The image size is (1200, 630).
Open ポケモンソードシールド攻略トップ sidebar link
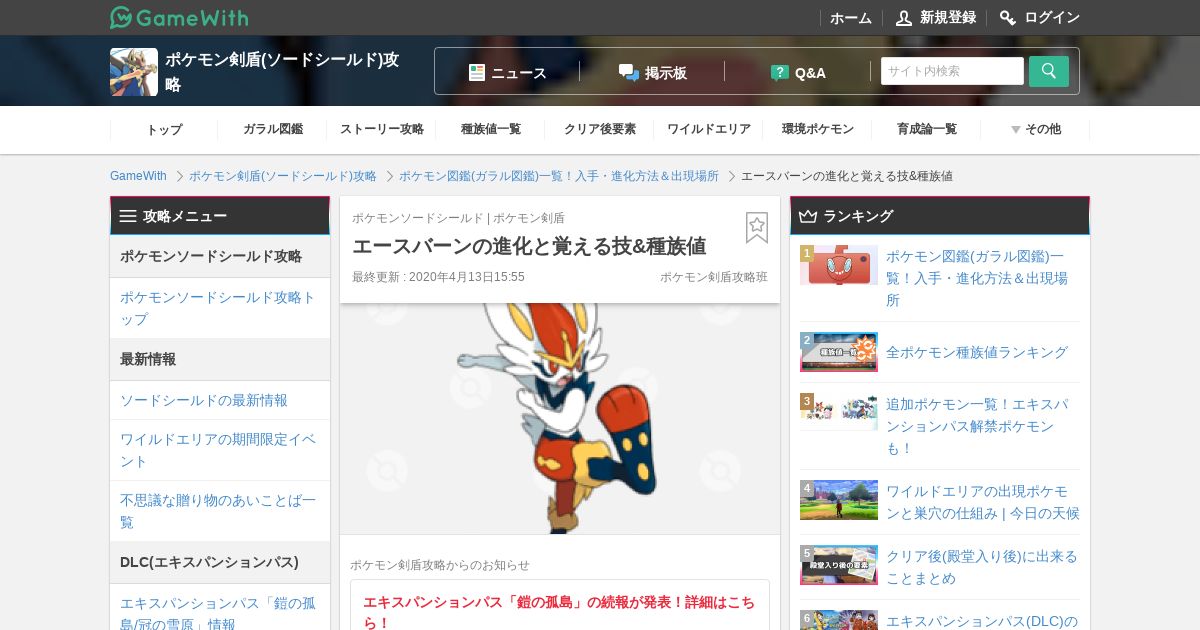(x=220, y=308)
